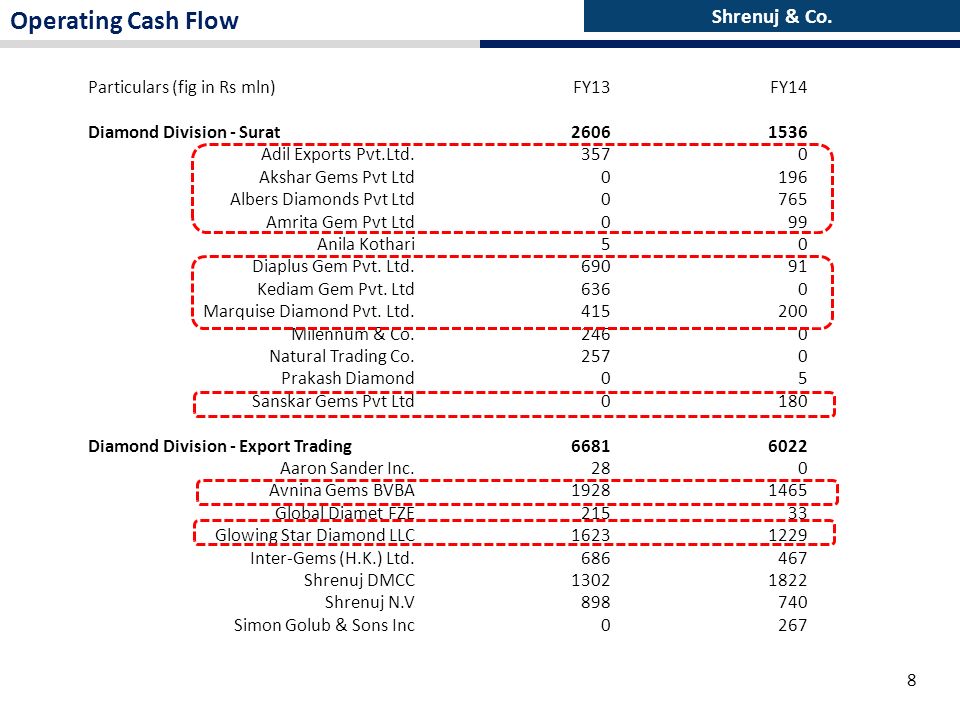Select the Prakash Diamond label
Viewport: 960px width, 720px height.
pos(348,378)
